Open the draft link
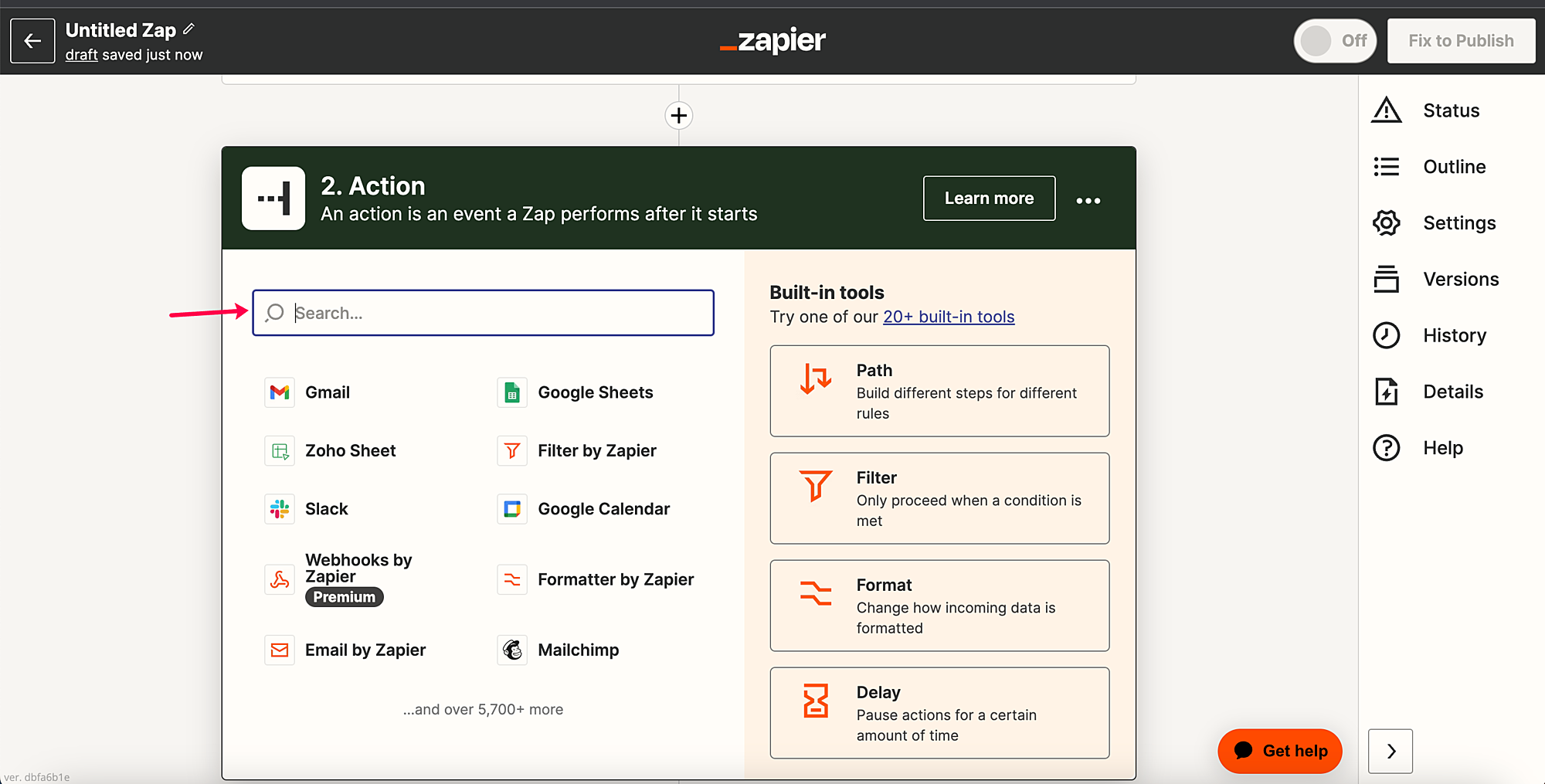The height and width of the screenshot is (784, 1545). 81,55
